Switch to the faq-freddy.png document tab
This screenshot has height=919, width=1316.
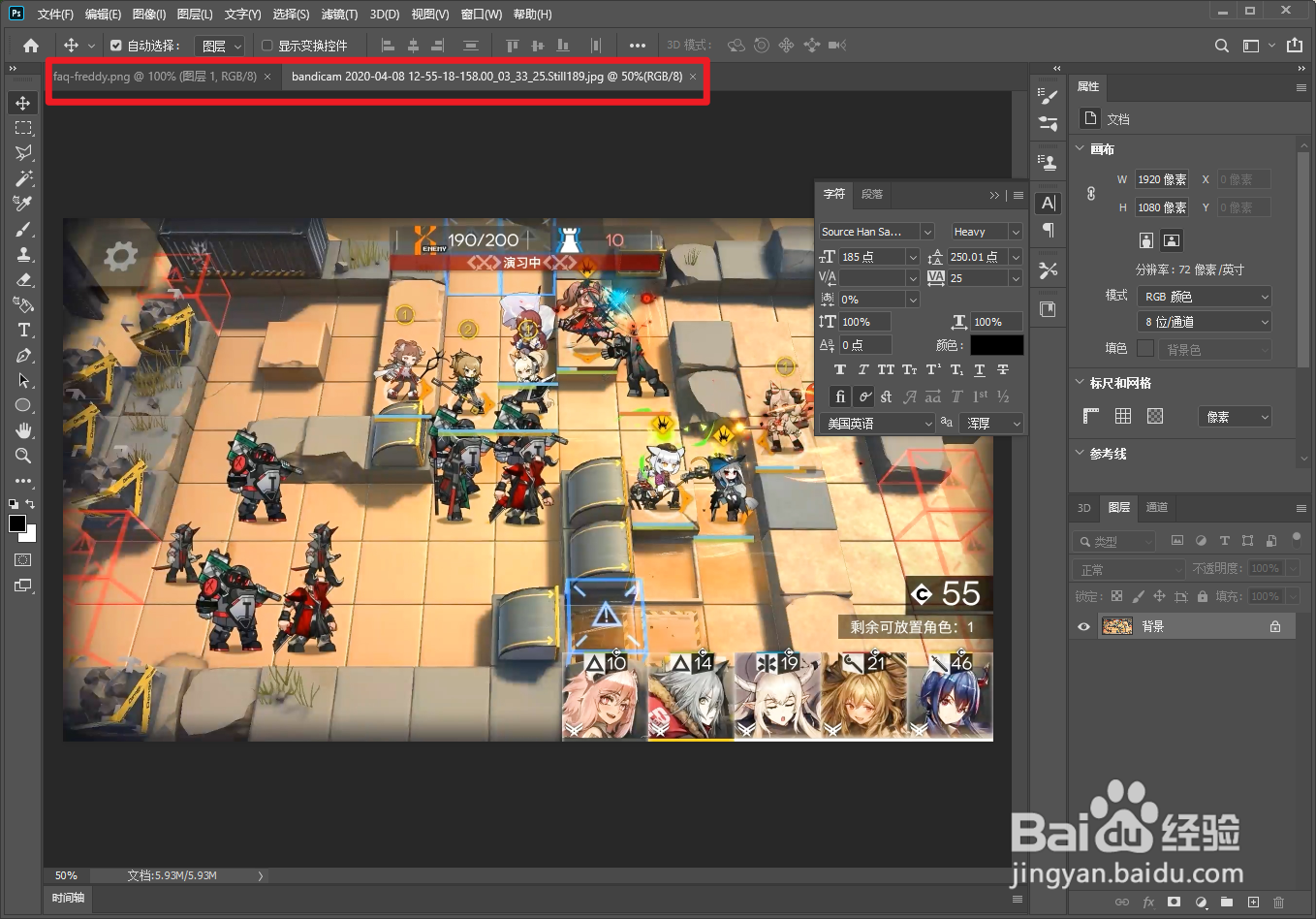(155, 76)
